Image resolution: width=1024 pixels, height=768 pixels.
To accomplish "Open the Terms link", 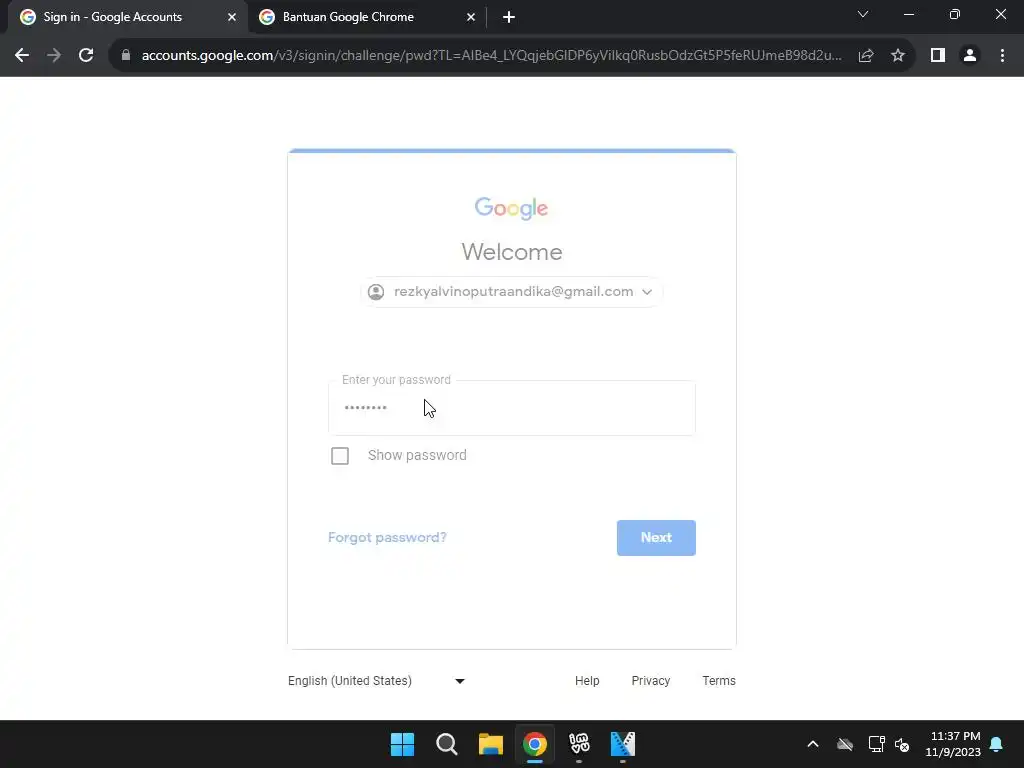I will (718, 680).
